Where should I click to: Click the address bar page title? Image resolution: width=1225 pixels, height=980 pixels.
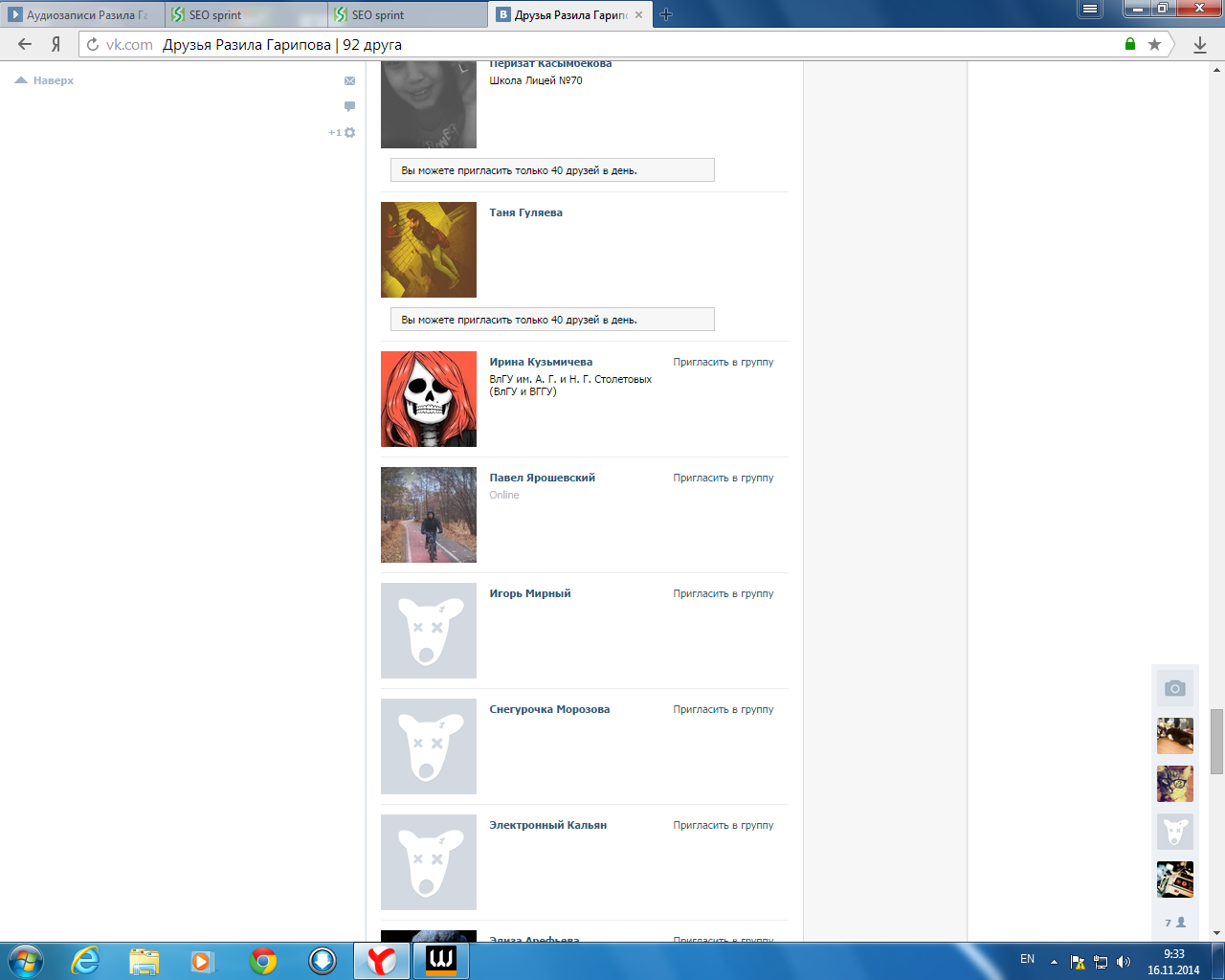(281, 44)
